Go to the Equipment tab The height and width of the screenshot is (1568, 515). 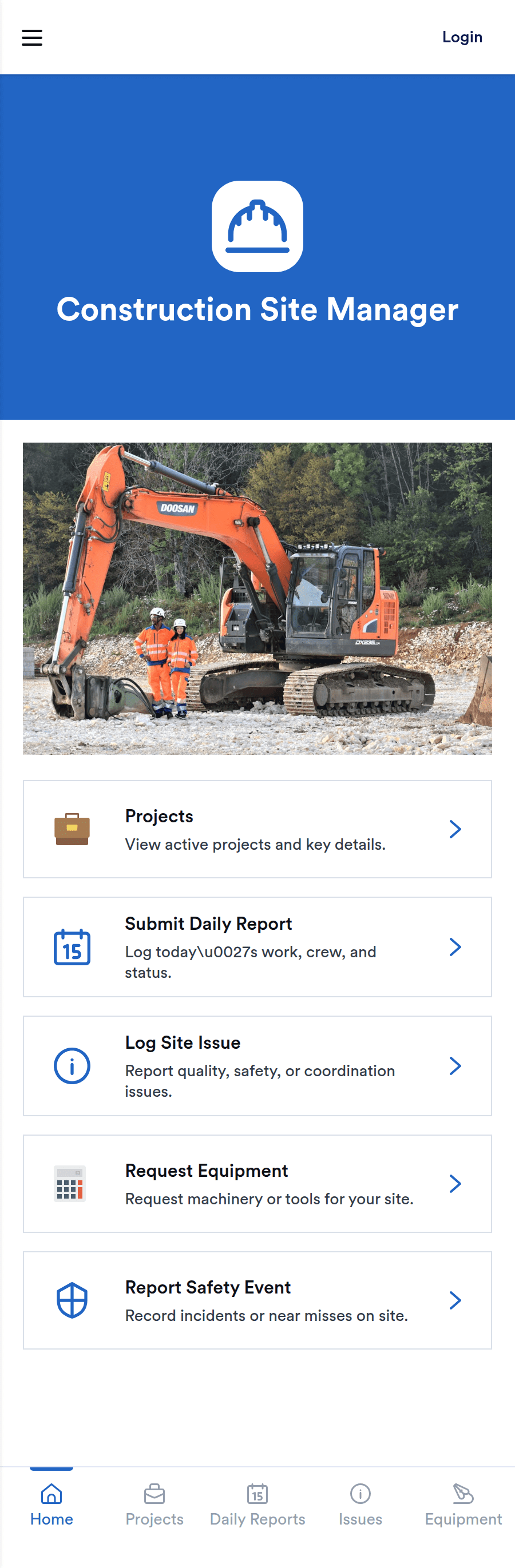tap(463, 1505)
